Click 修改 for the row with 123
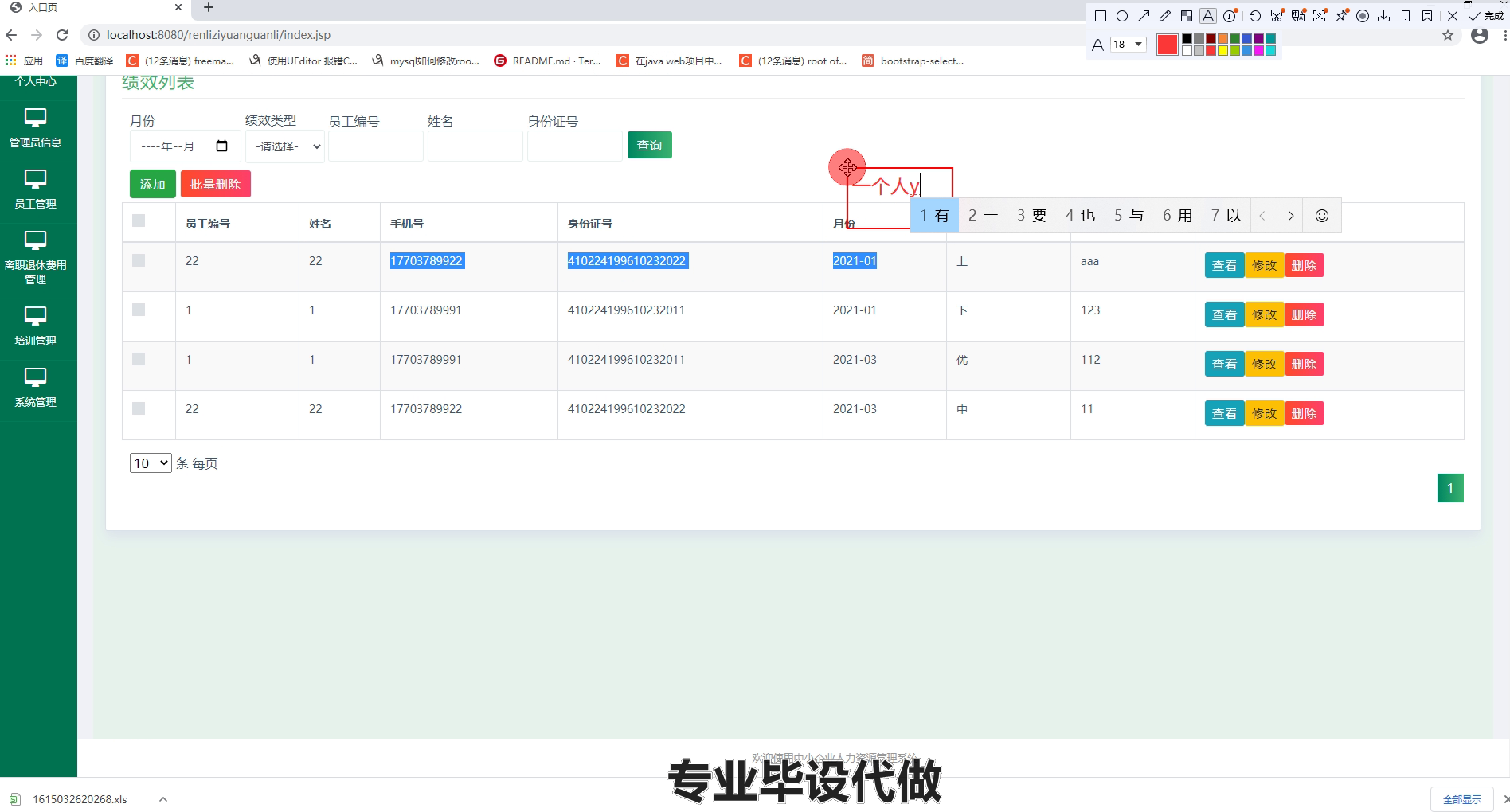 point(1264,314)
